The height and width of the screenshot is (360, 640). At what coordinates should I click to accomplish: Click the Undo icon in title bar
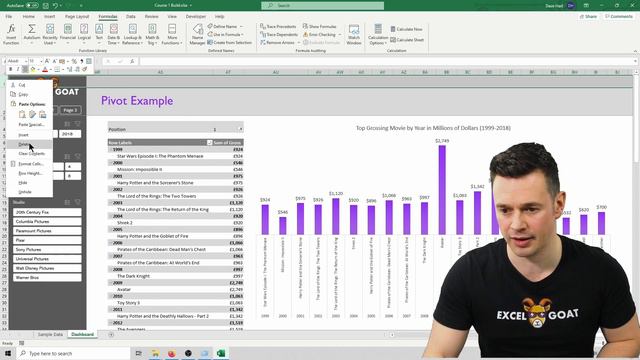pyautogui.click(x=56, y=5)
